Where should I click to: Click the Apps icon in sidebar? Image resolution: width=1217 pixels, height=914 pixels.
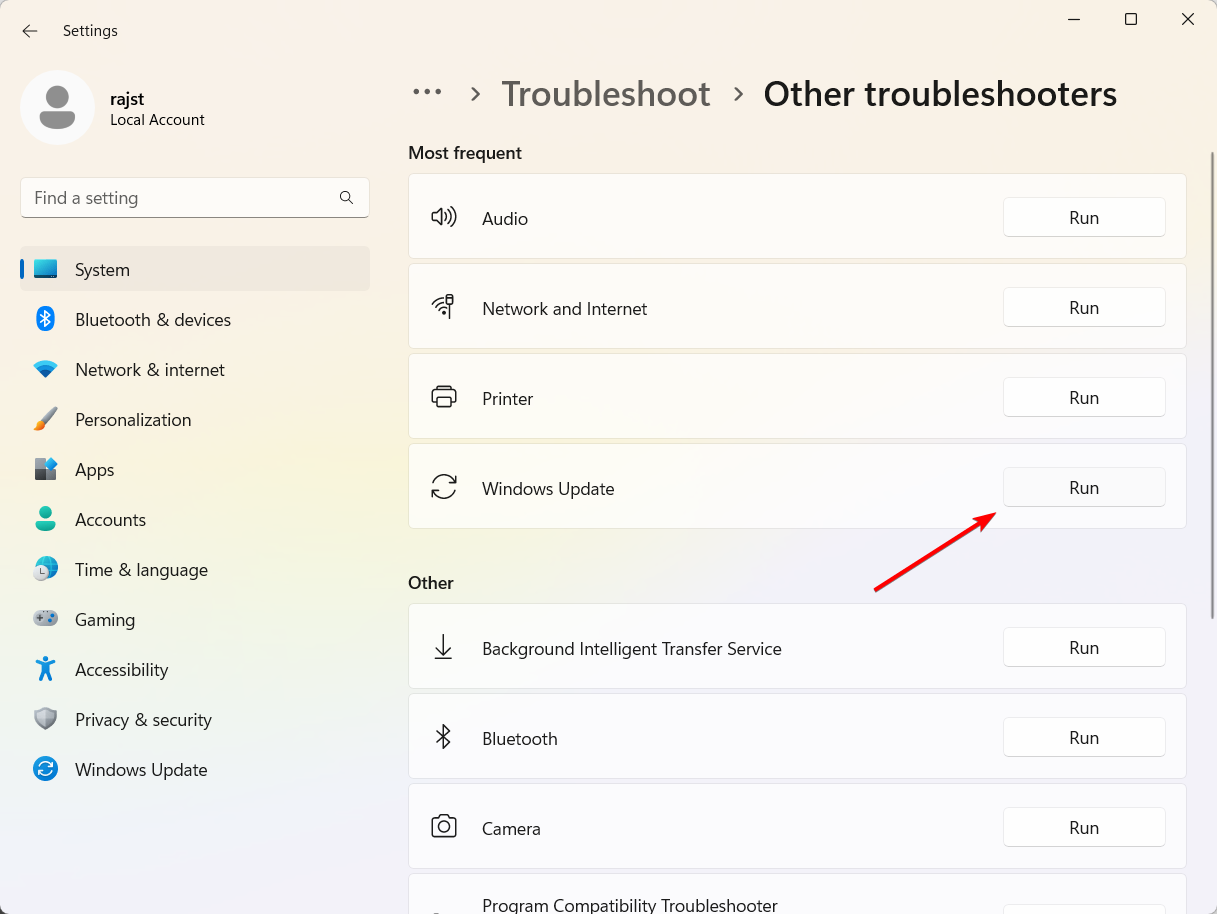(46, 469)
